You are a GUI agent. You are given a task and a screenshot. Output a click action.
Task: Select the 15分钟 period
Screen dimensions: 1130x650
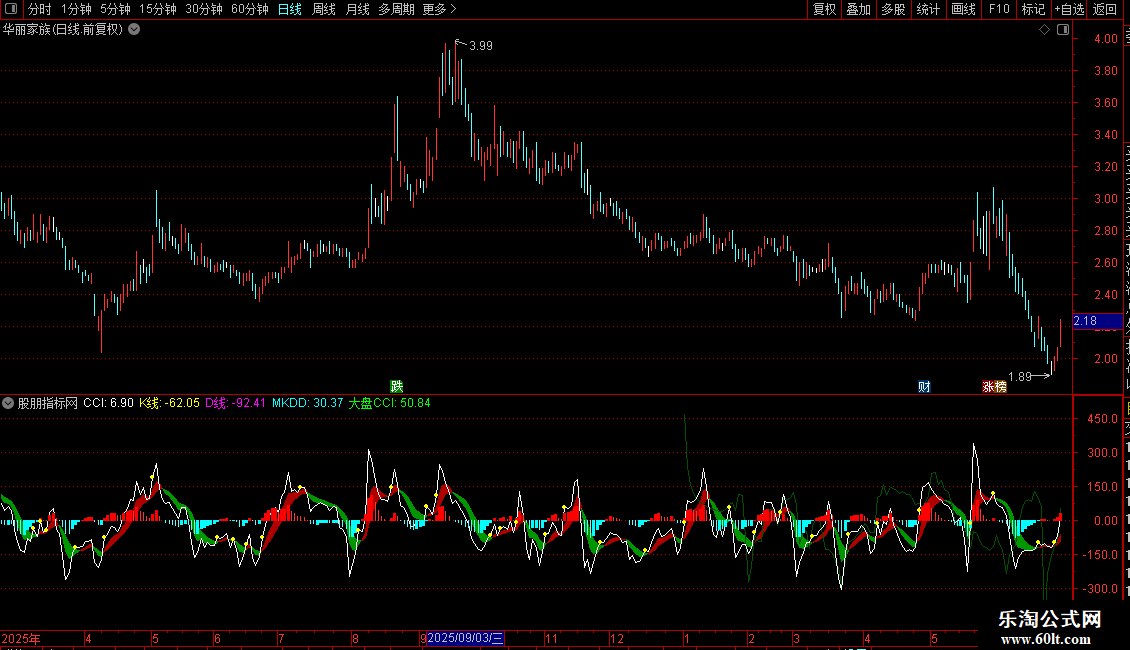click(158, 9)
